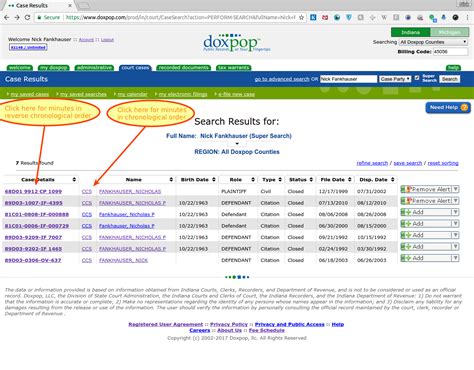The width and height of the screenshot is (474, 370).
Task: Open Add dropdown arrow for case 81C01-0006-IF-000729
Action: (x=455, y=224)
